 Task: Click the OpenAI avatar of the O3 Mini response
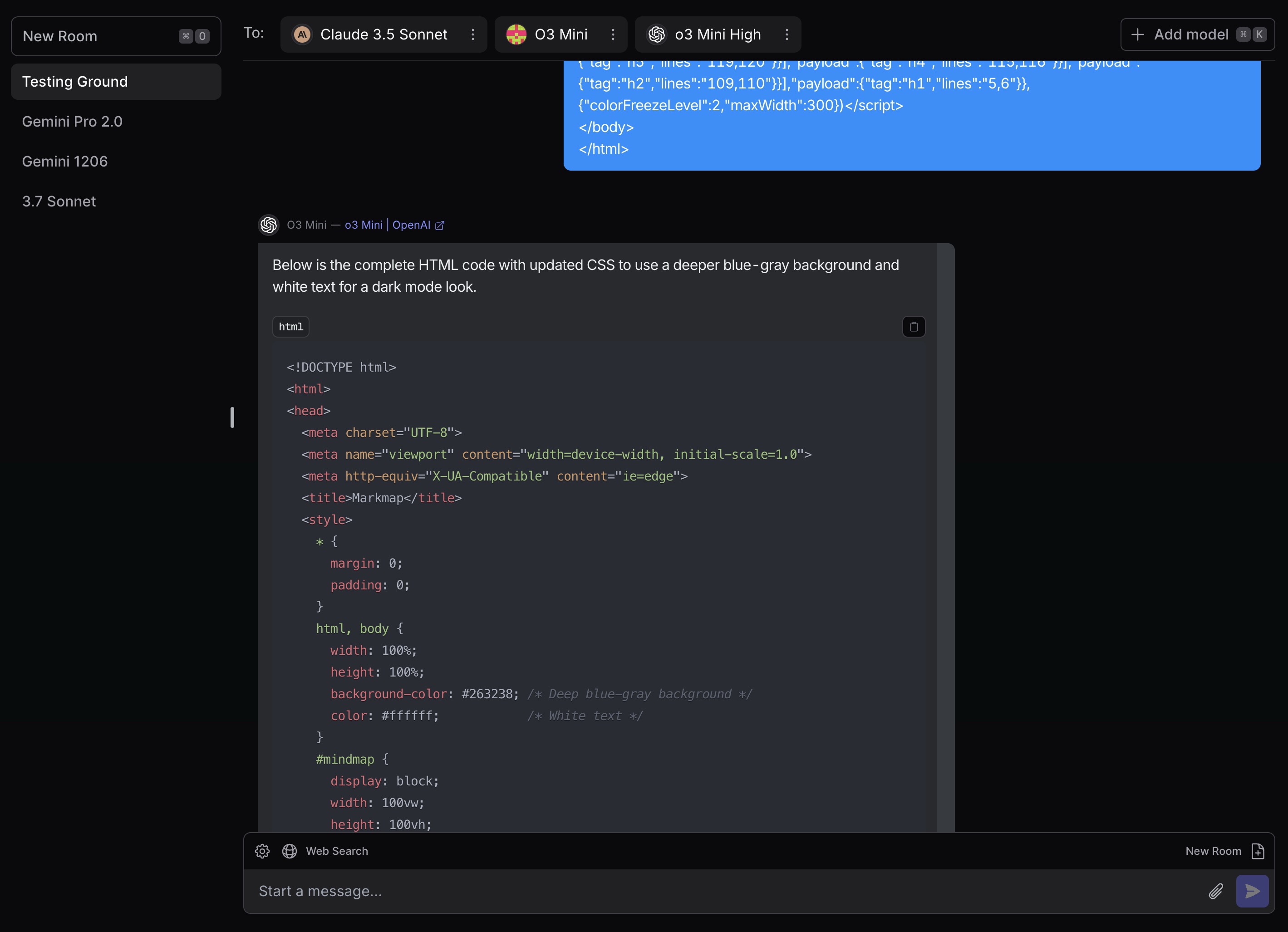point(269,225)
